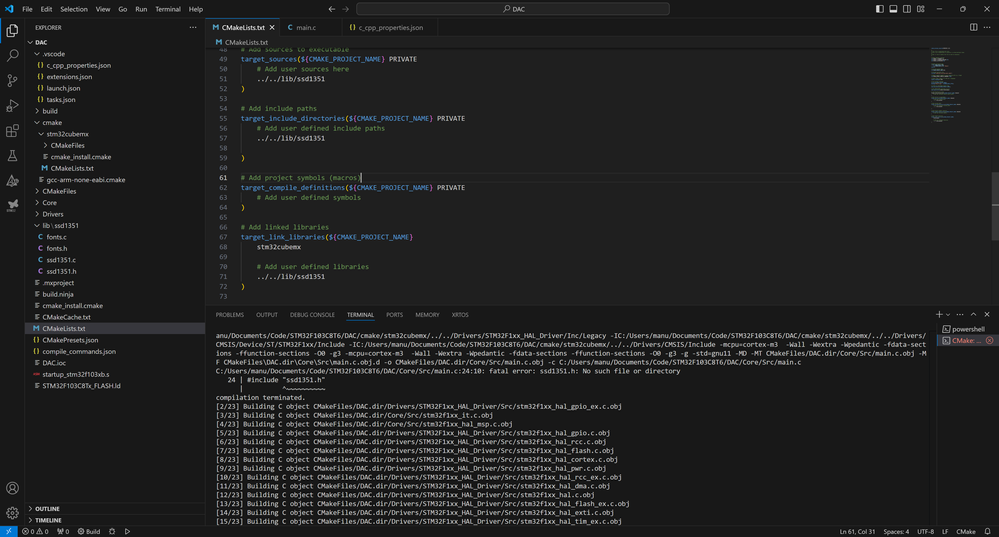Open the Run and Debug view
999x537 pixels.
[12, 106]
